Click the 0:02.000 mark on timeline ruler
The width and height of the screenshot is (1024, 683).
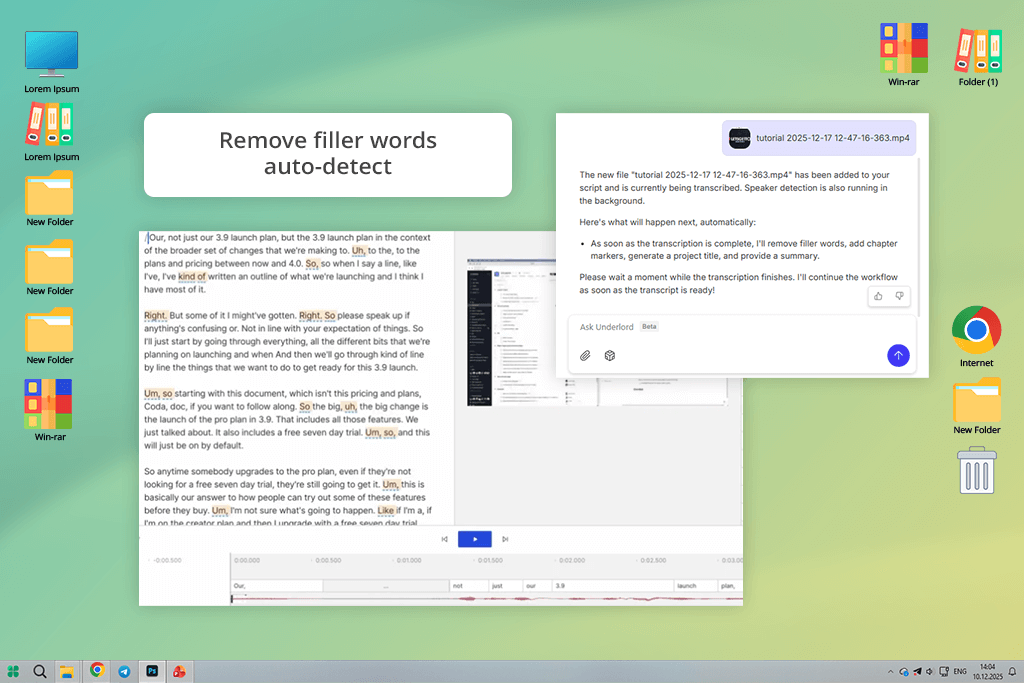(571, 560)
